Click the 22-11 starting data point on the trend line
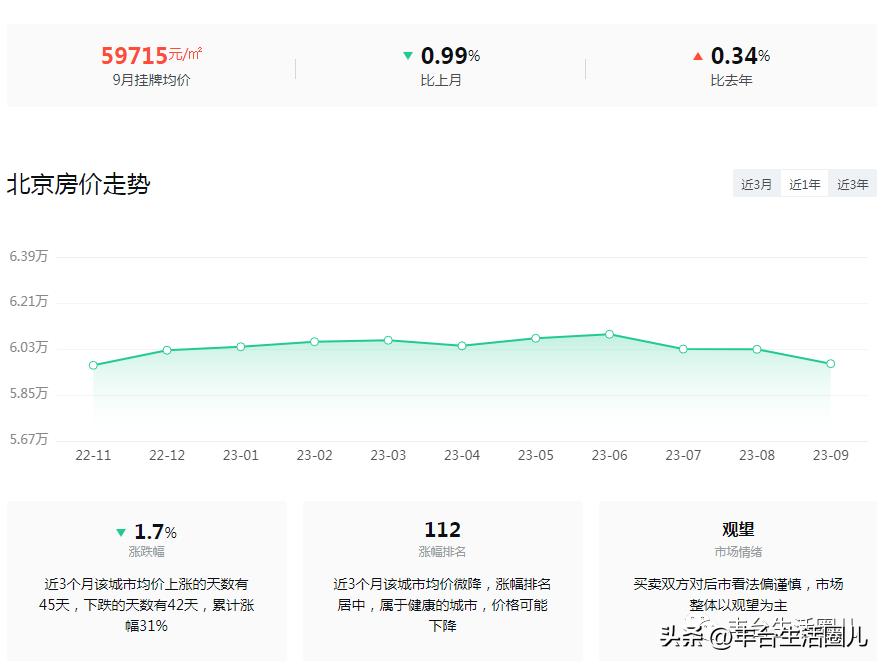Screen dimensions: 887x667 [x=93, y=365]
